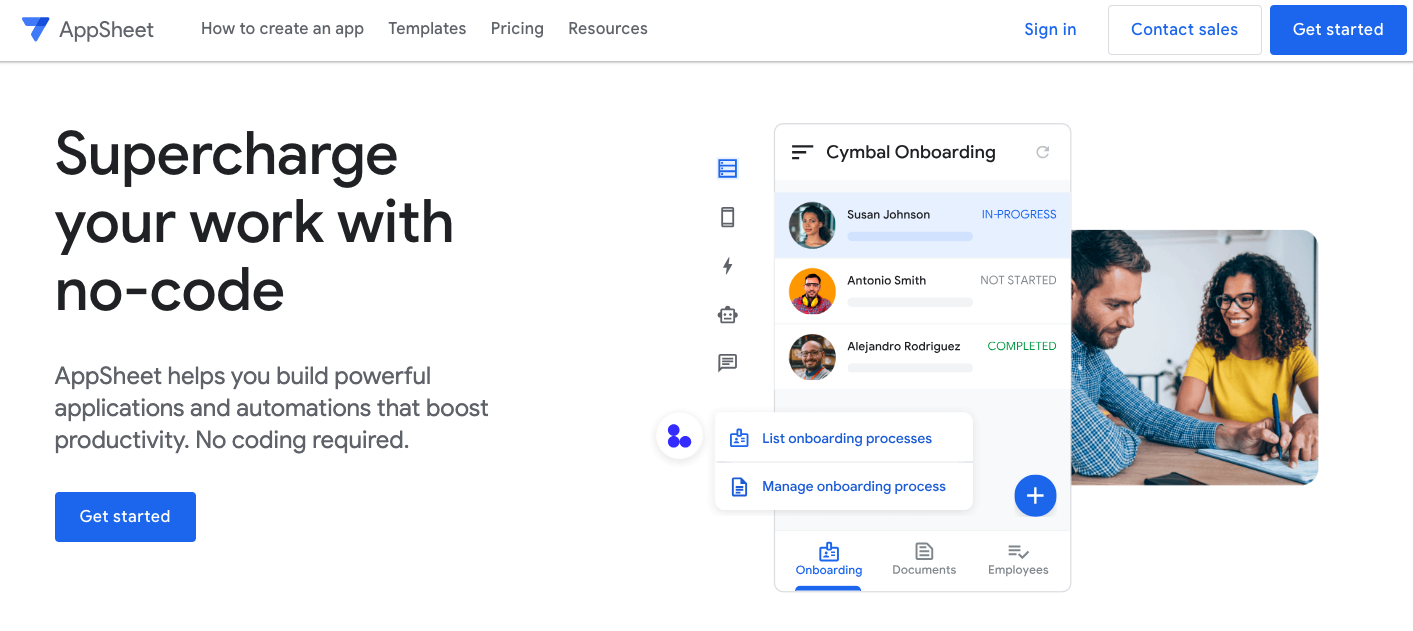Open the Resources menu
1413x631 pixels.
608,29
